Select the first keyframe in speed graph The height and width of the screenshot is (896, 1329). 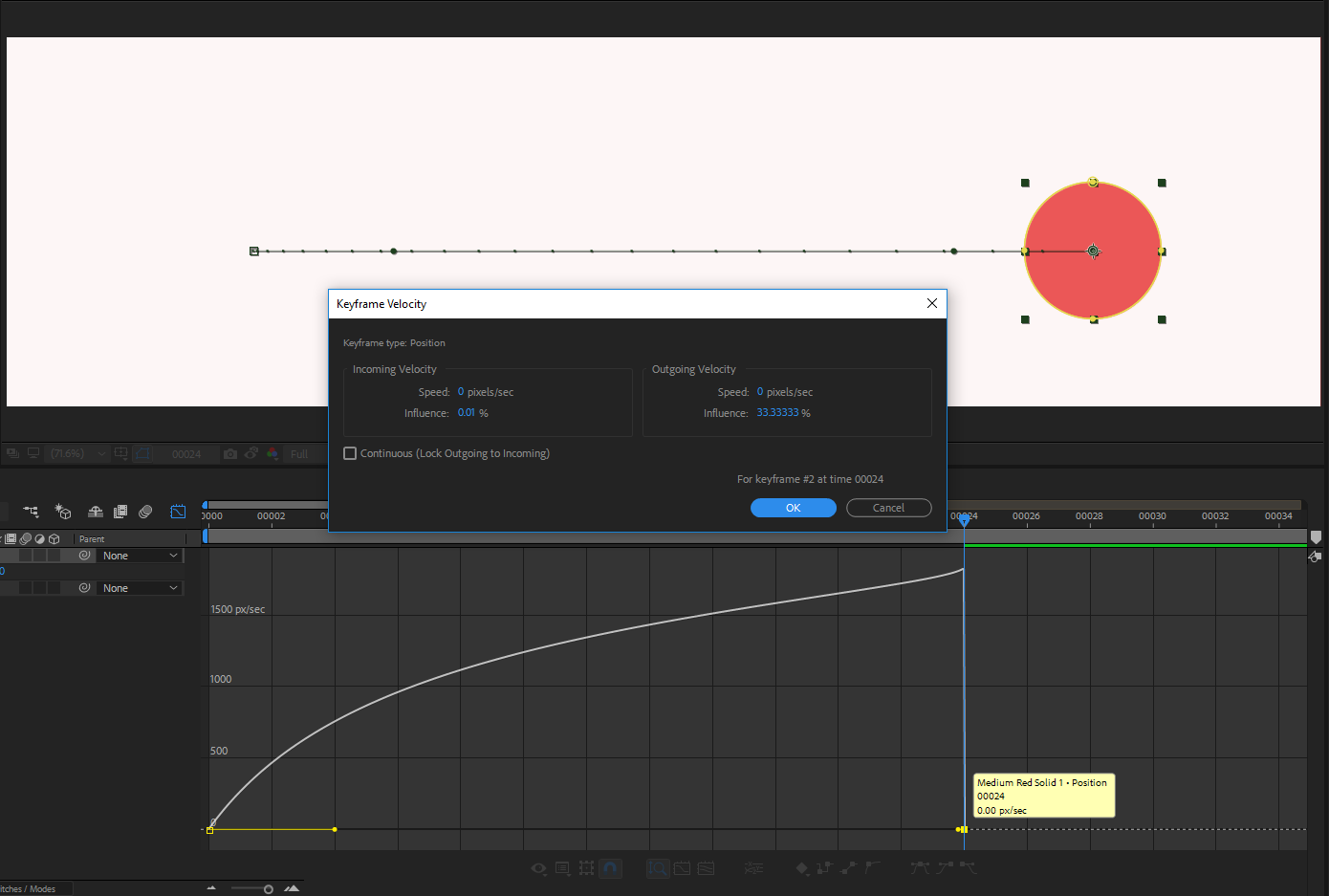(x=209, y=830)
